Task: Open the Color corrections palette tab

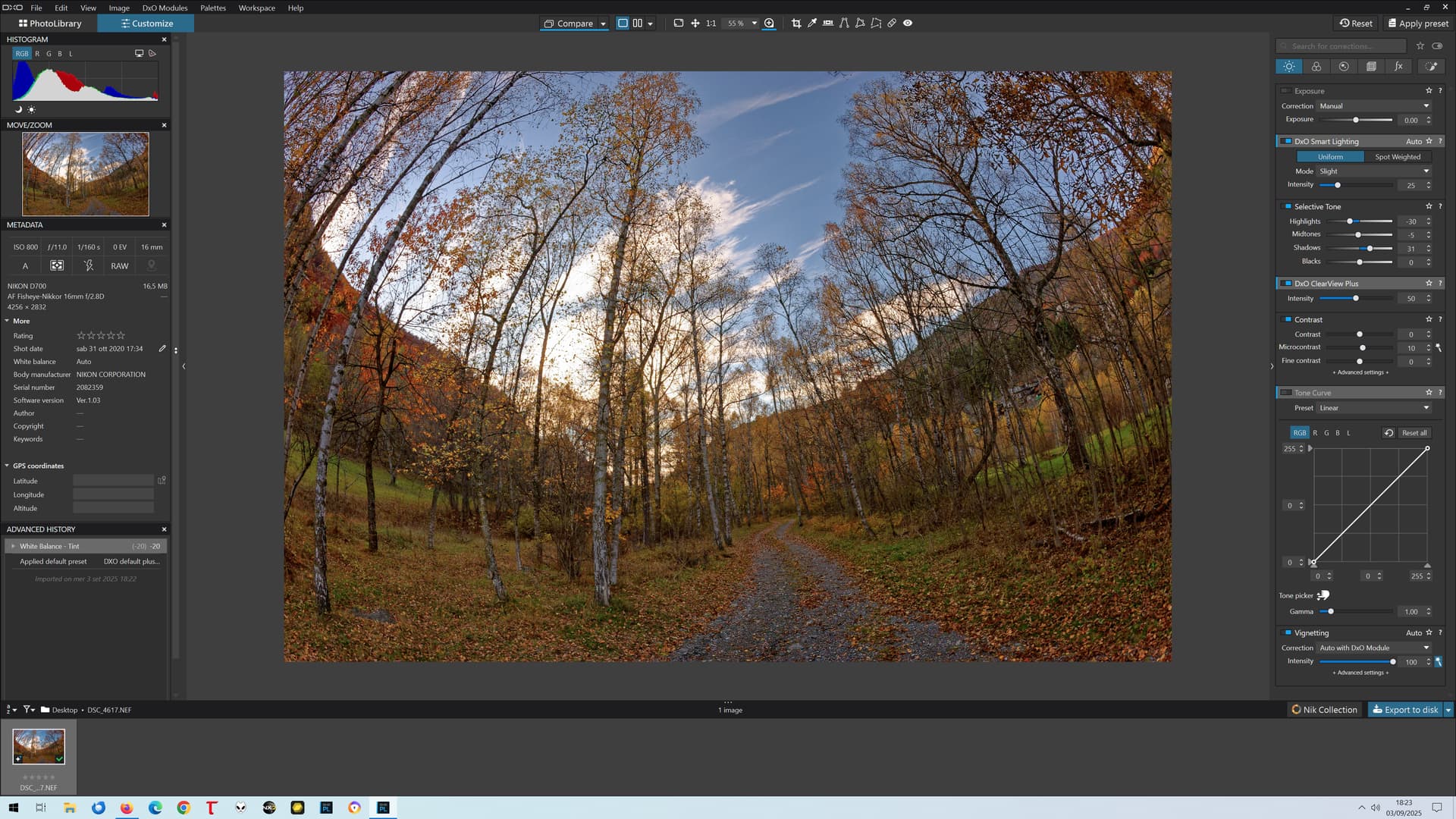Action: click(x=1316, y=67)
